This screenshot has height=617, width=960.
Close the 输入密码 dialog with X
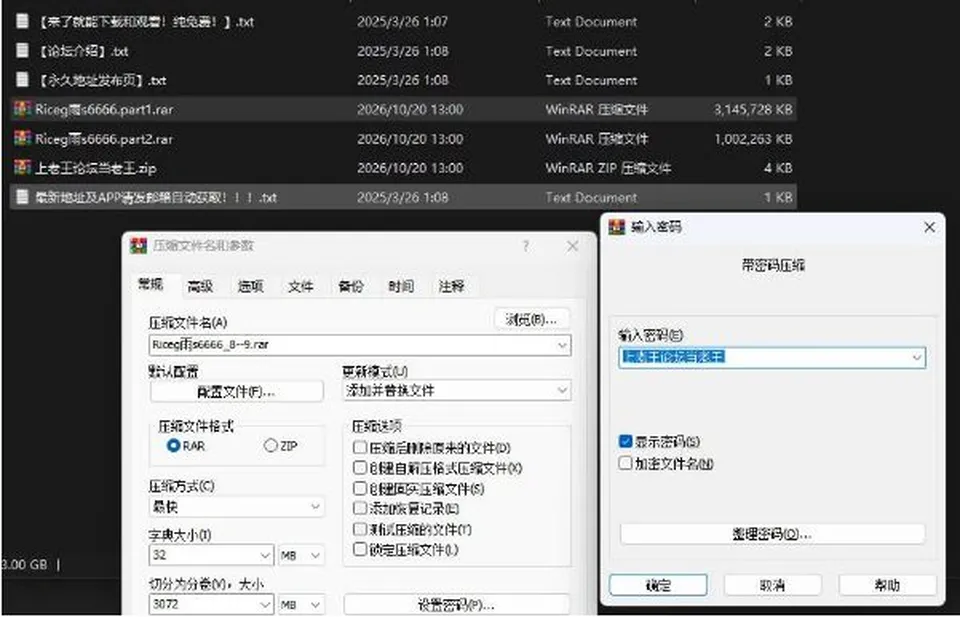(929, 227)
